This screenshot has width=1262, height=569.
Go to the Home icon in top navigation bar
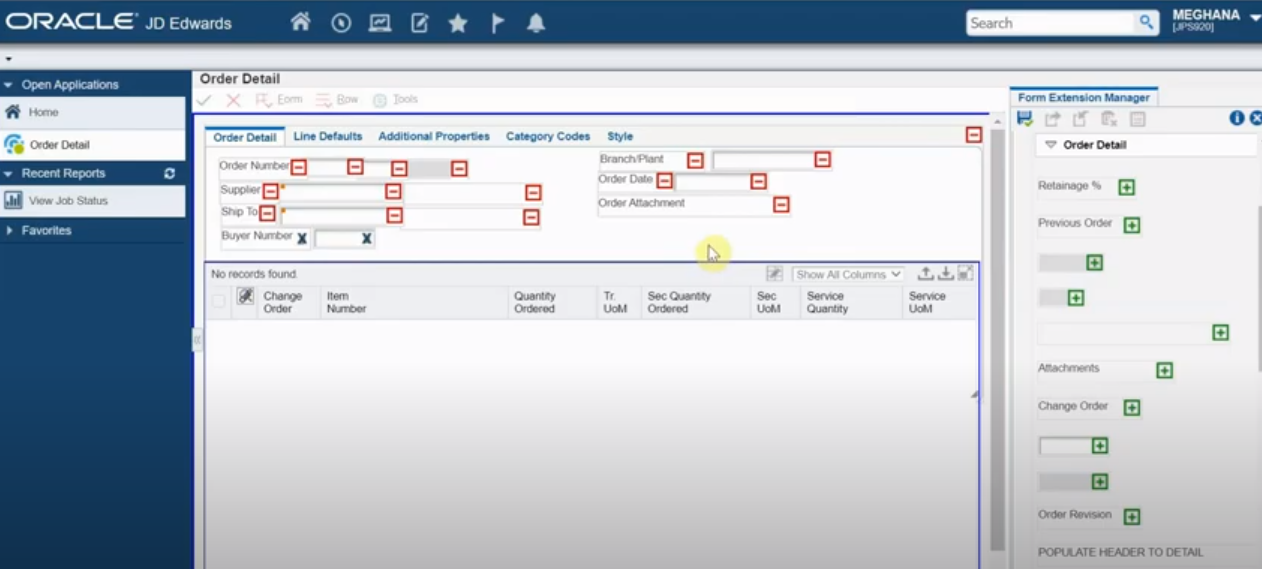300,22
